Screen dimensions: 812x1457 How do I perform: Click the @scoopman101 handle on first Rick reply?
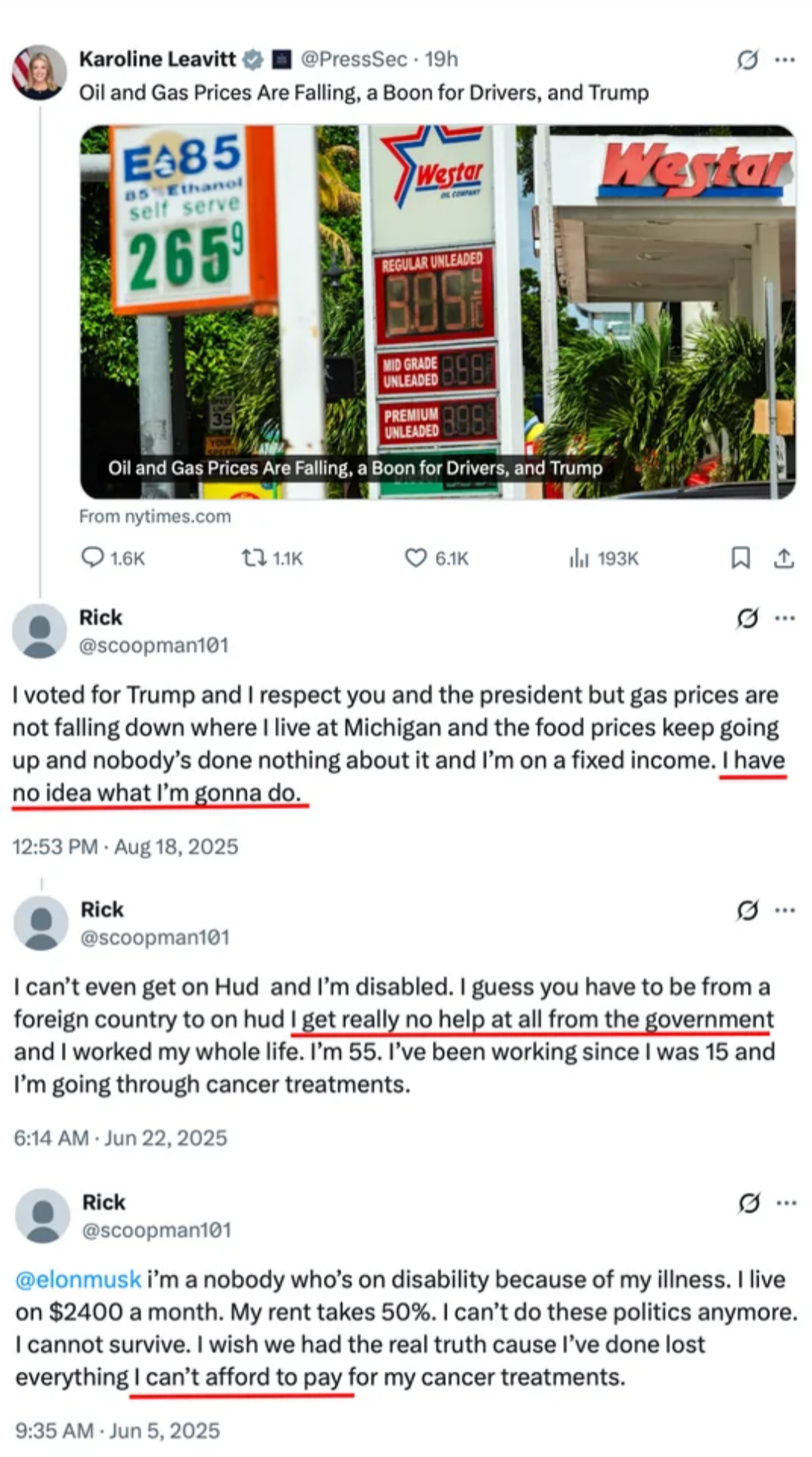click(x=153, y=645)
